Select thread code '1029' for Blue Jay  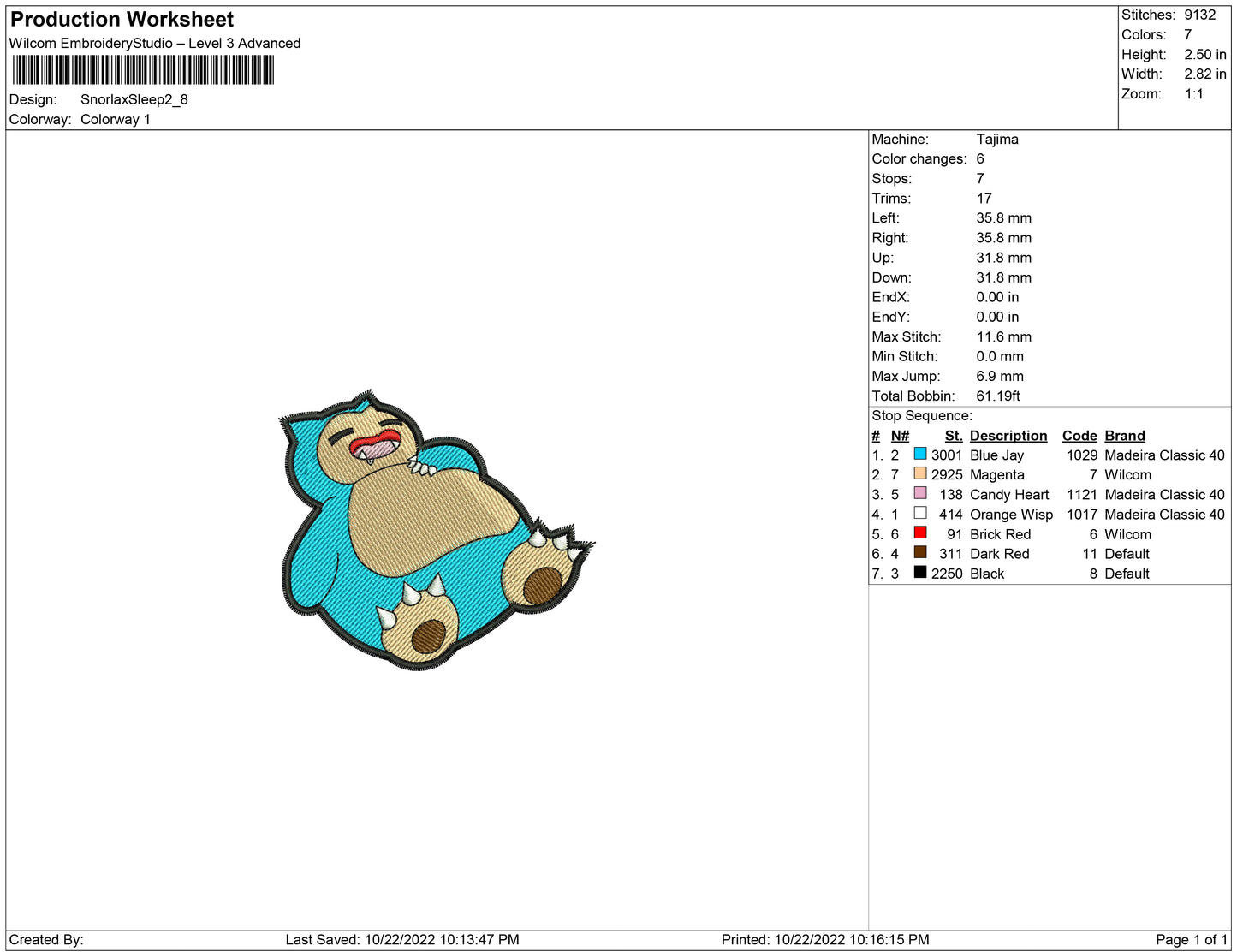click(1082, 455)
